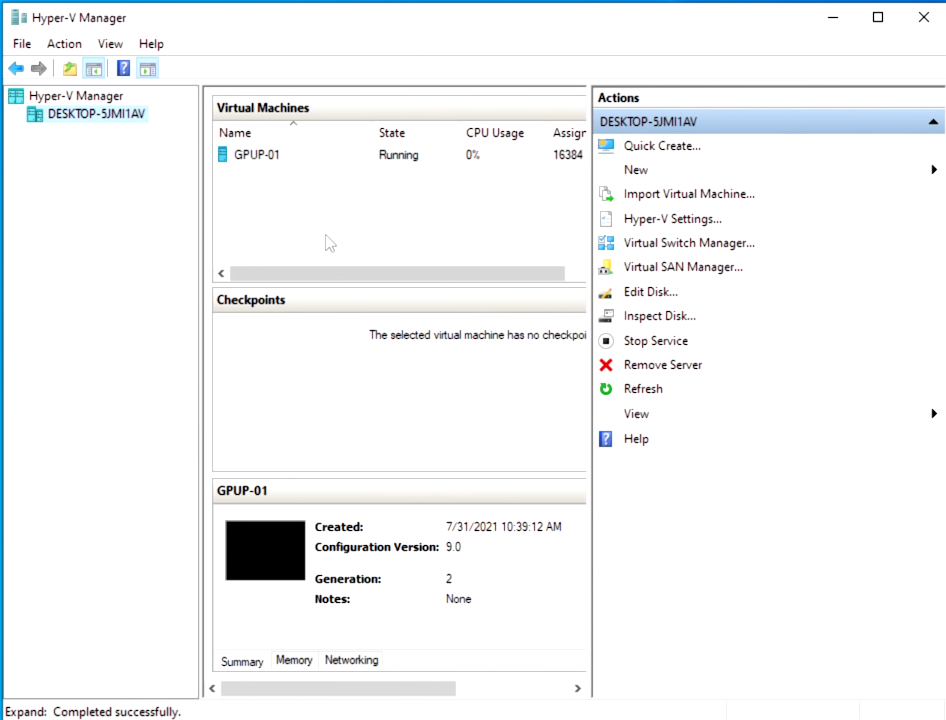
Task: Sort by the Assigned Memory column header
Action: pos(569,133)
